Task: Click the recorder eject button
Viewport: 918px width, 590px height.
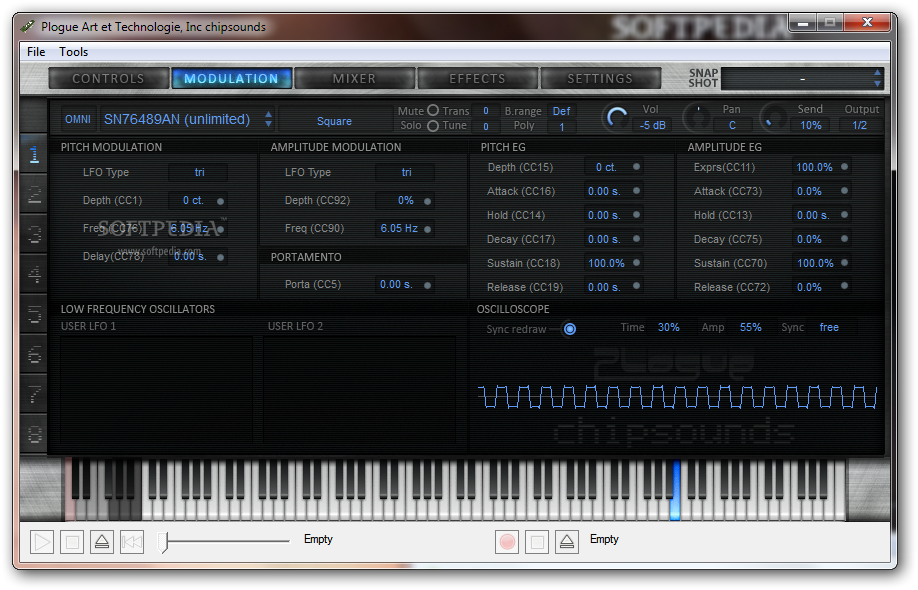Action: point(567,542)
